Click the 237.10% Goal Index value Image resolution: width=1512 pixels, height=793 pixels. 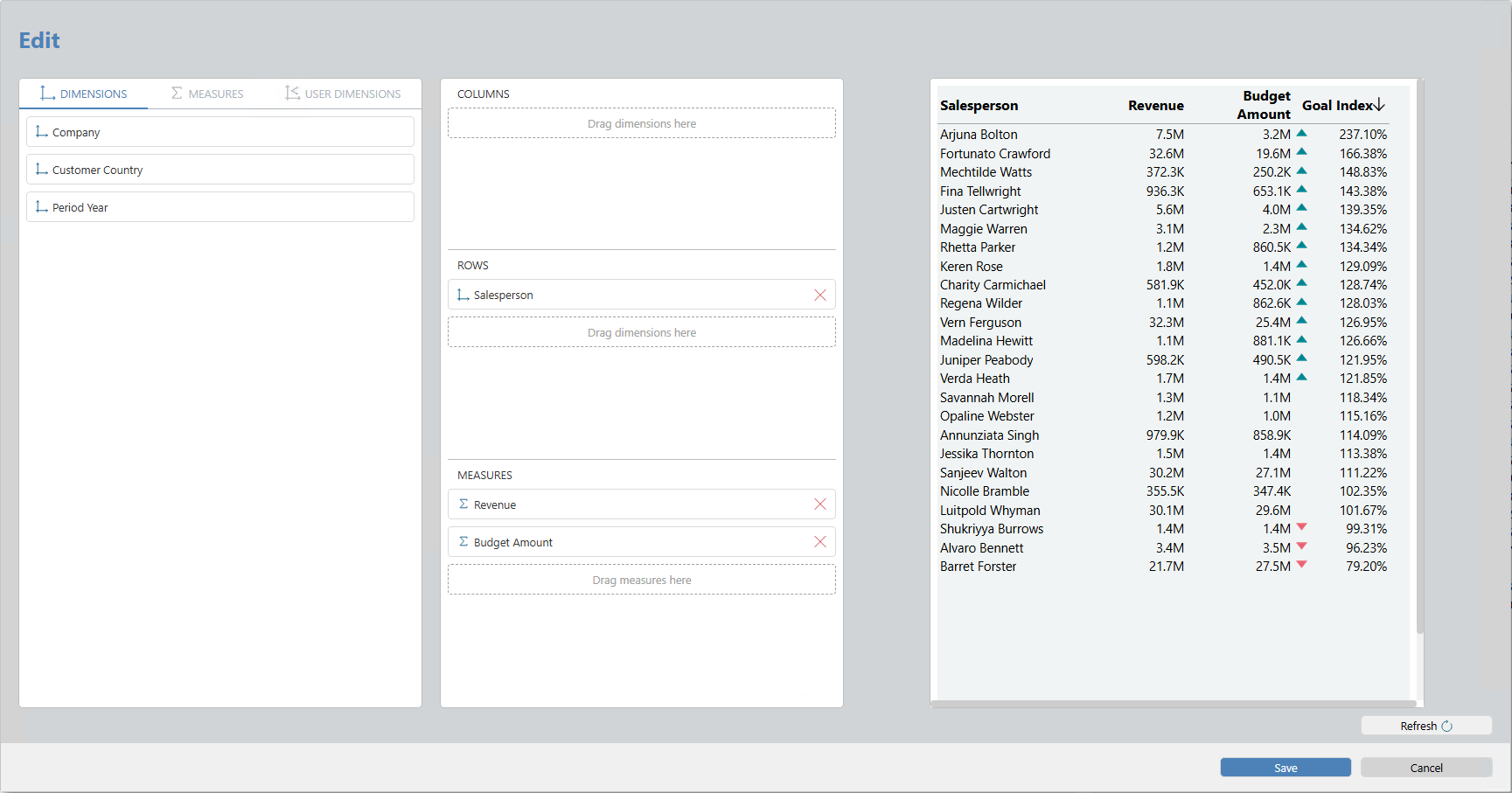coord(1362,135)
